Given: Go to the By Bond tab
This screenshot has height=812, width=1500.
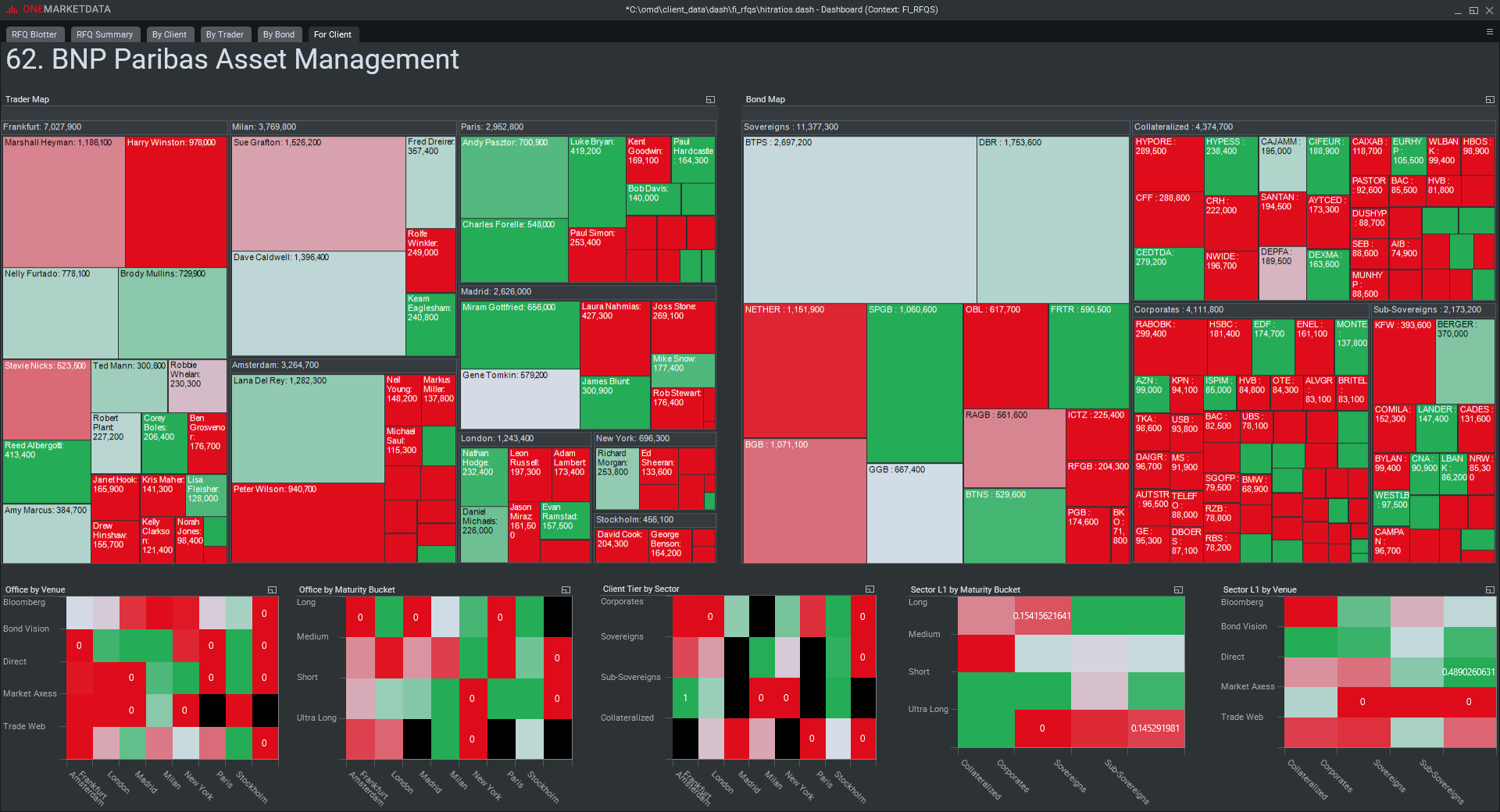Looking at the screenshot, I should coord(279,34).
